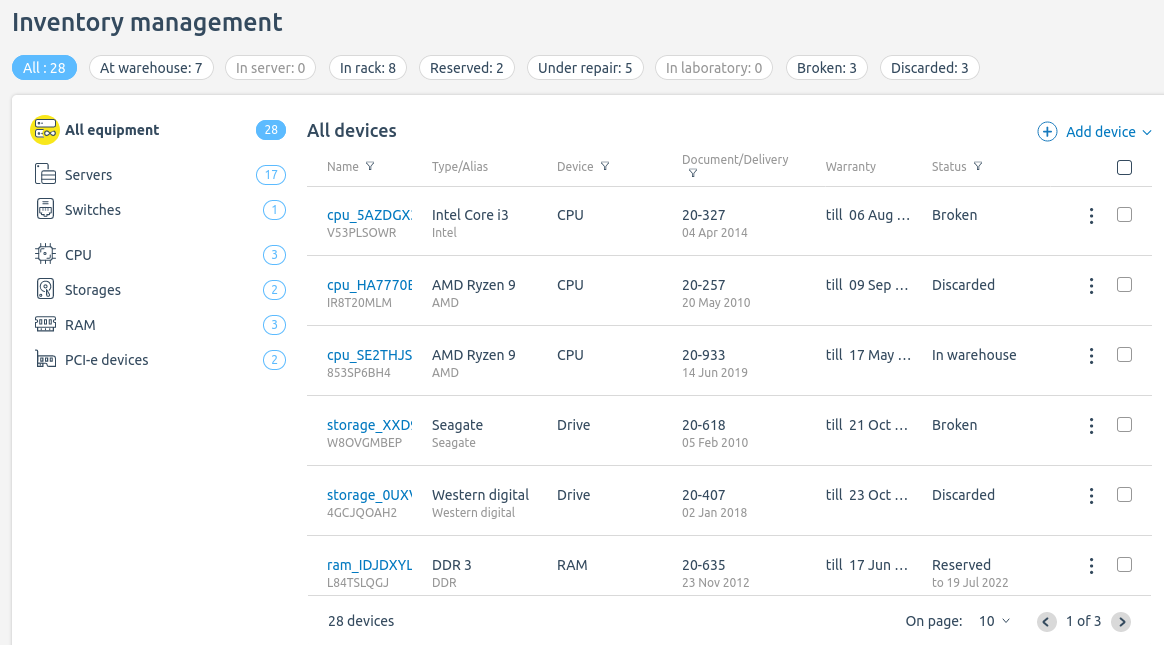Screen dimensions: 1164x645
Task: Open the storage_XXD device link
Action: tap(370, 425)
